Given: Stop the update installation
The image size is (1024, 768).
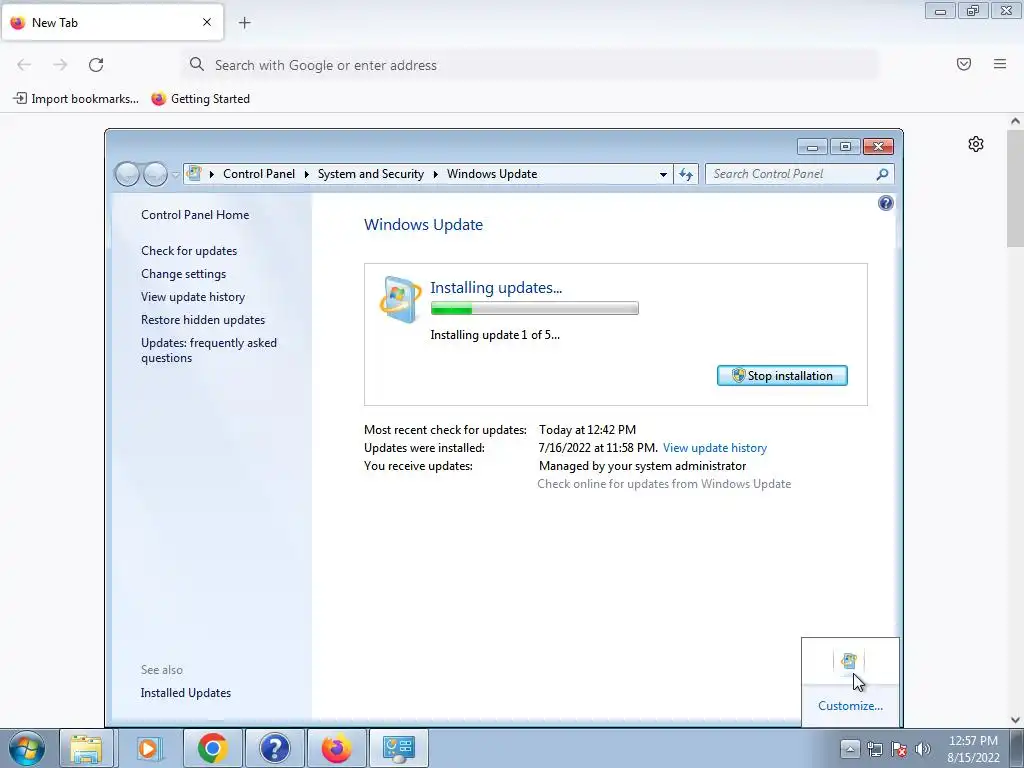Looking at the screenshot, I should 782,376.
